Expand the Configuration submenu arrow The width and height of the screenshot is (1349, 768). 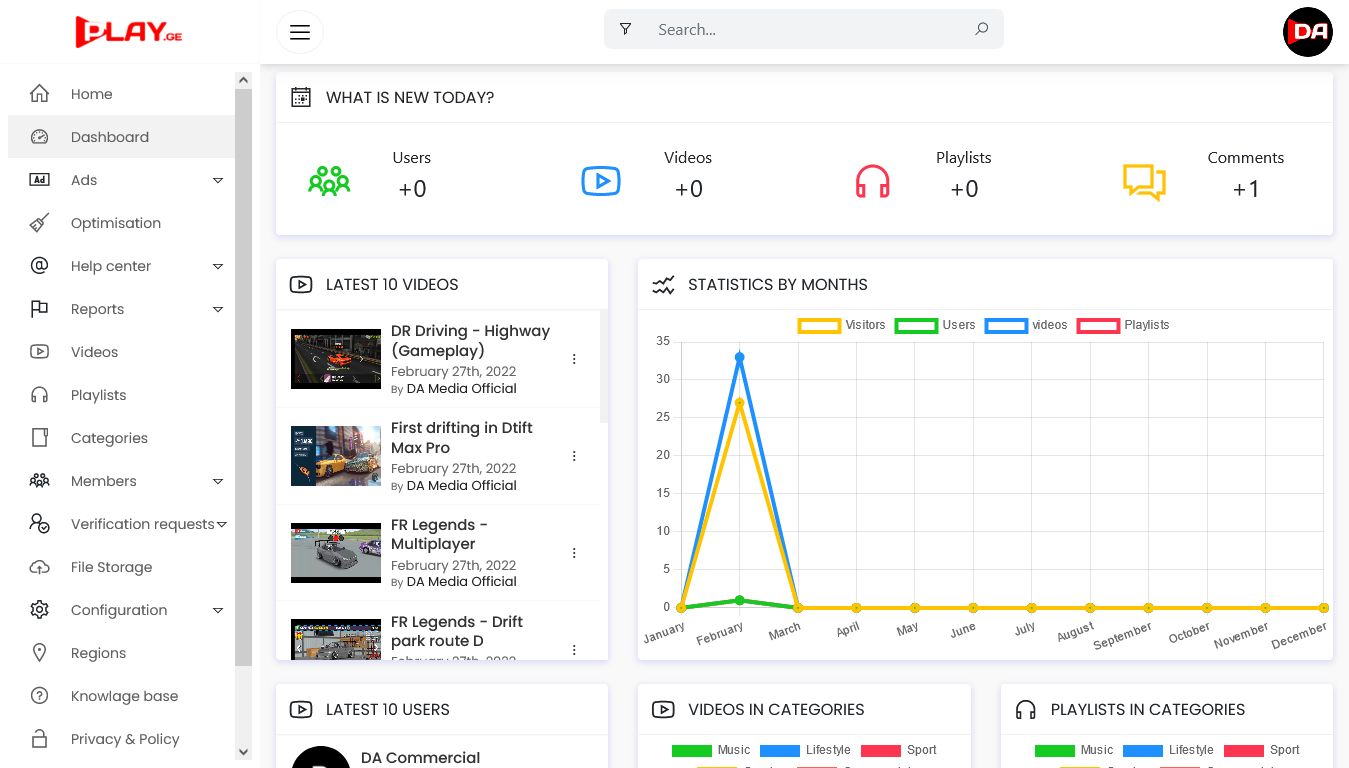click(x=218, y=610)
